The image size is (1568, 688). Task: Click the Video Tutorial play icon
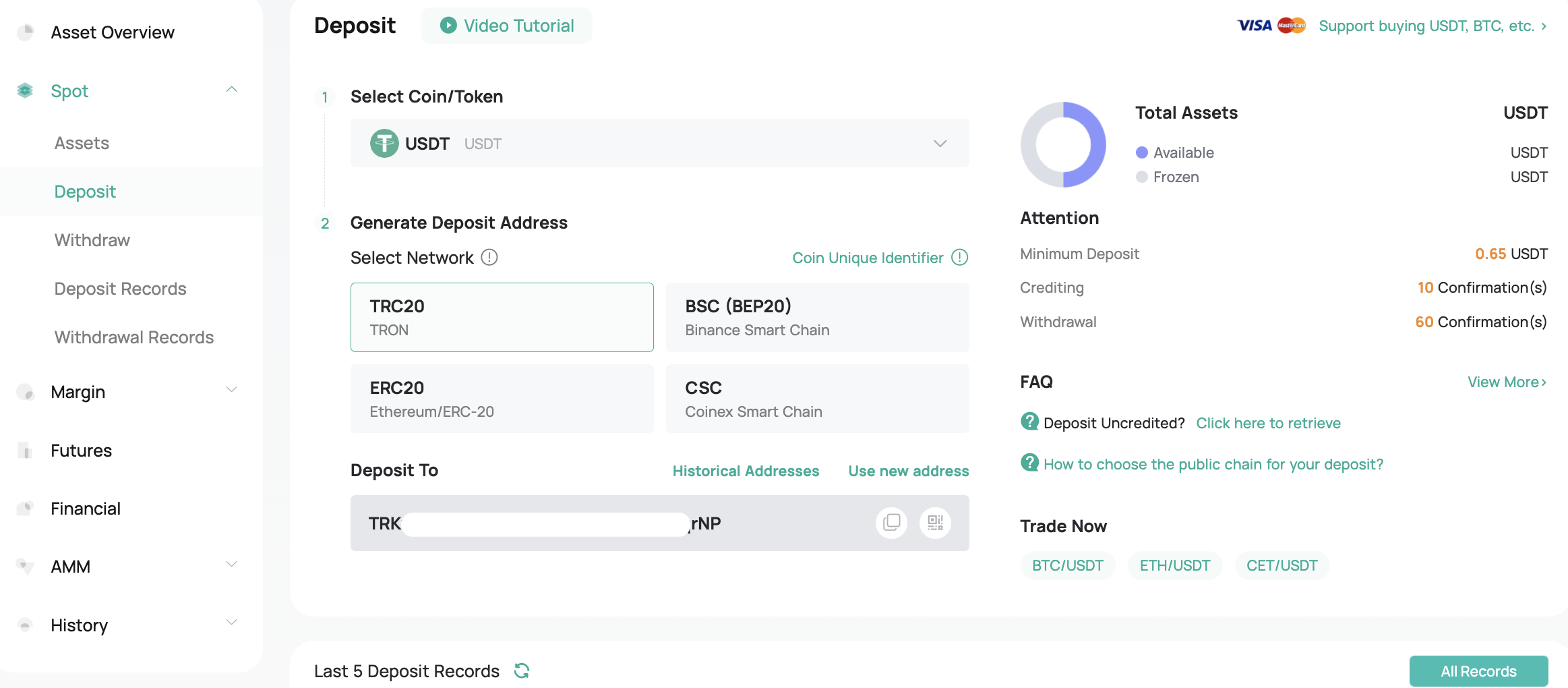pyautogui.click(x=448, y=26)
